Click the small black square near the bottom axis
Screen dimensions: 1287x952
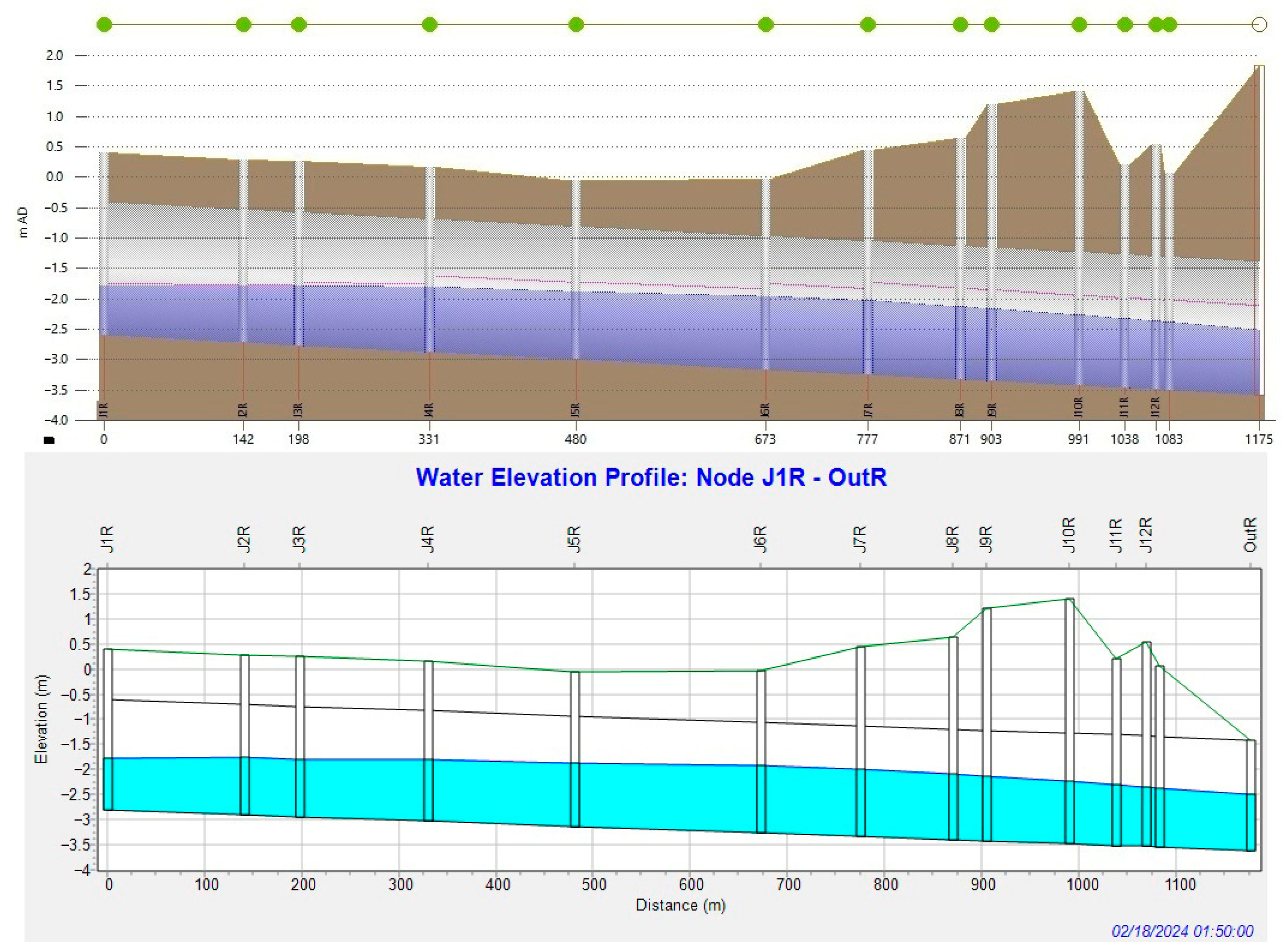point(50,440)
